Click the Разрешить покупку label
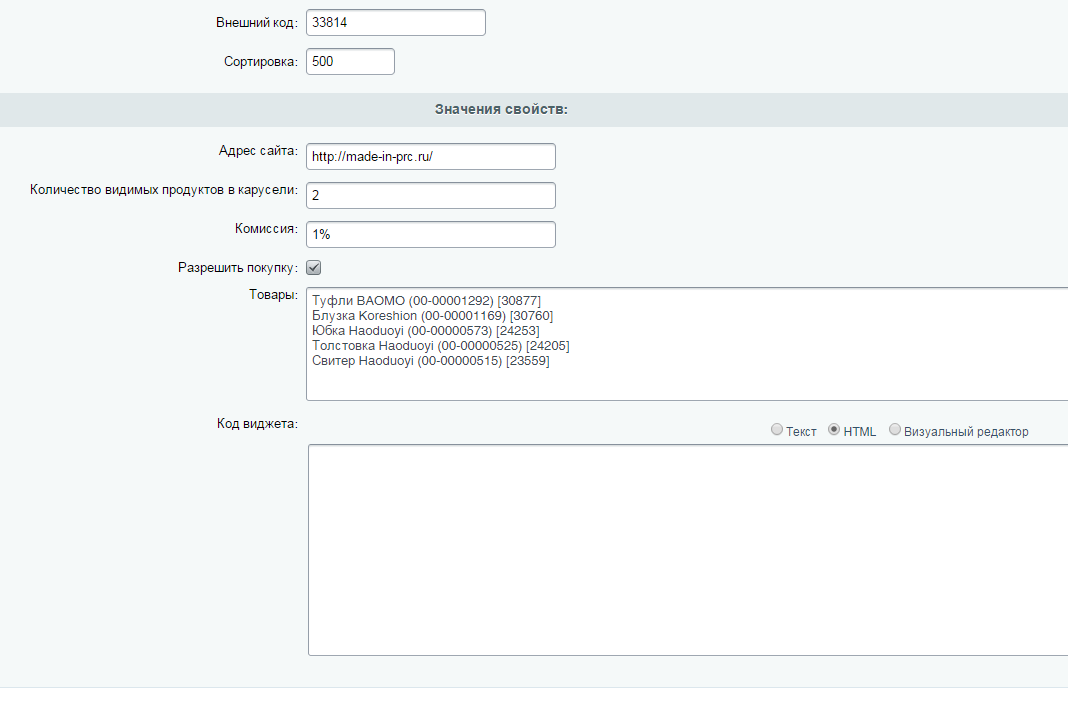Screen dimensions: 1068x705 click(238, 268)
